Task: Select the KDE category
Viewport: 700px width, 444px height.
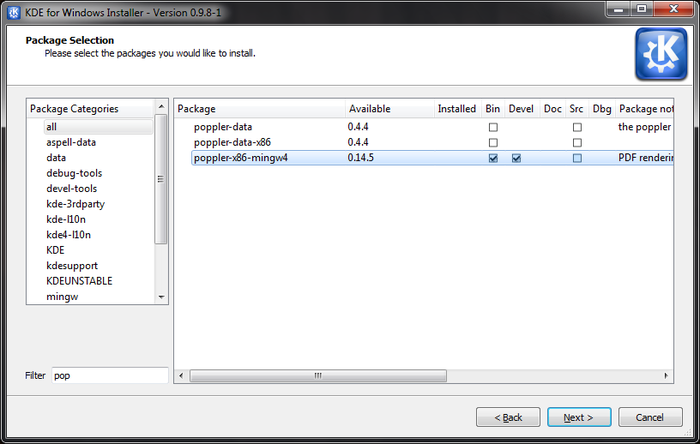Action: (55, 250)
